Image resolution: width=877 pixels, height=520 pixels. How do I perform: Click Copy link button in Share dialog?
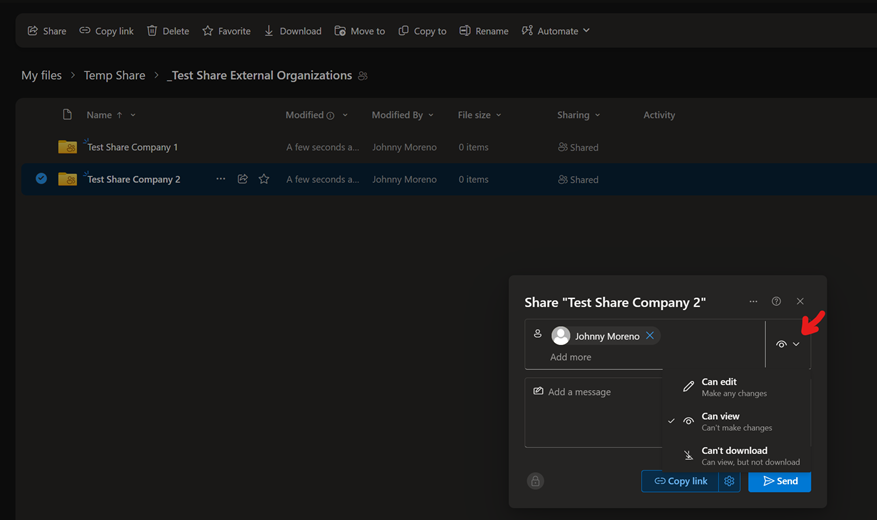(x=680, y=481)
